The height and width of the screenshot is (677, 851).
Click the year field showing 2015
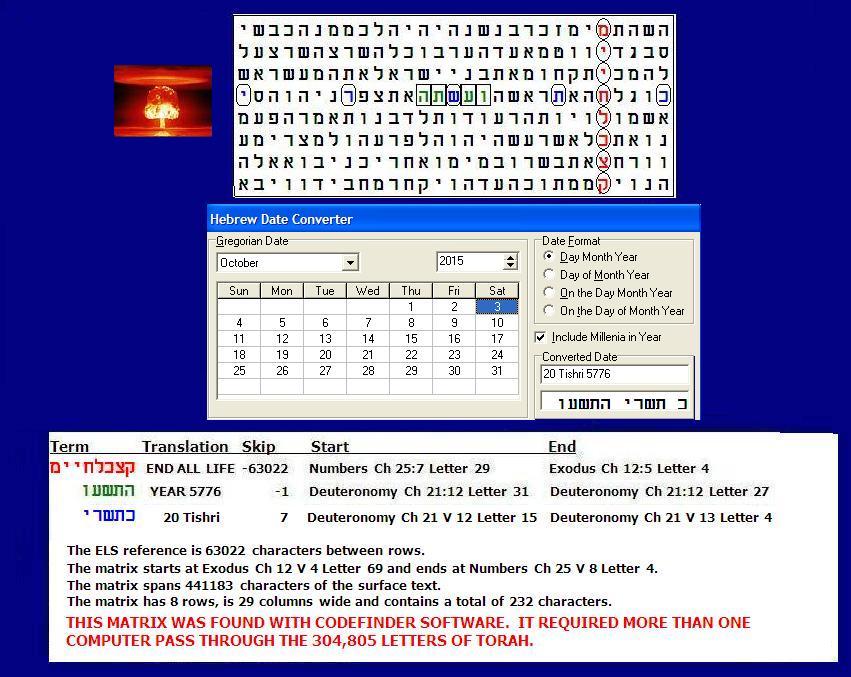(469, 262)
